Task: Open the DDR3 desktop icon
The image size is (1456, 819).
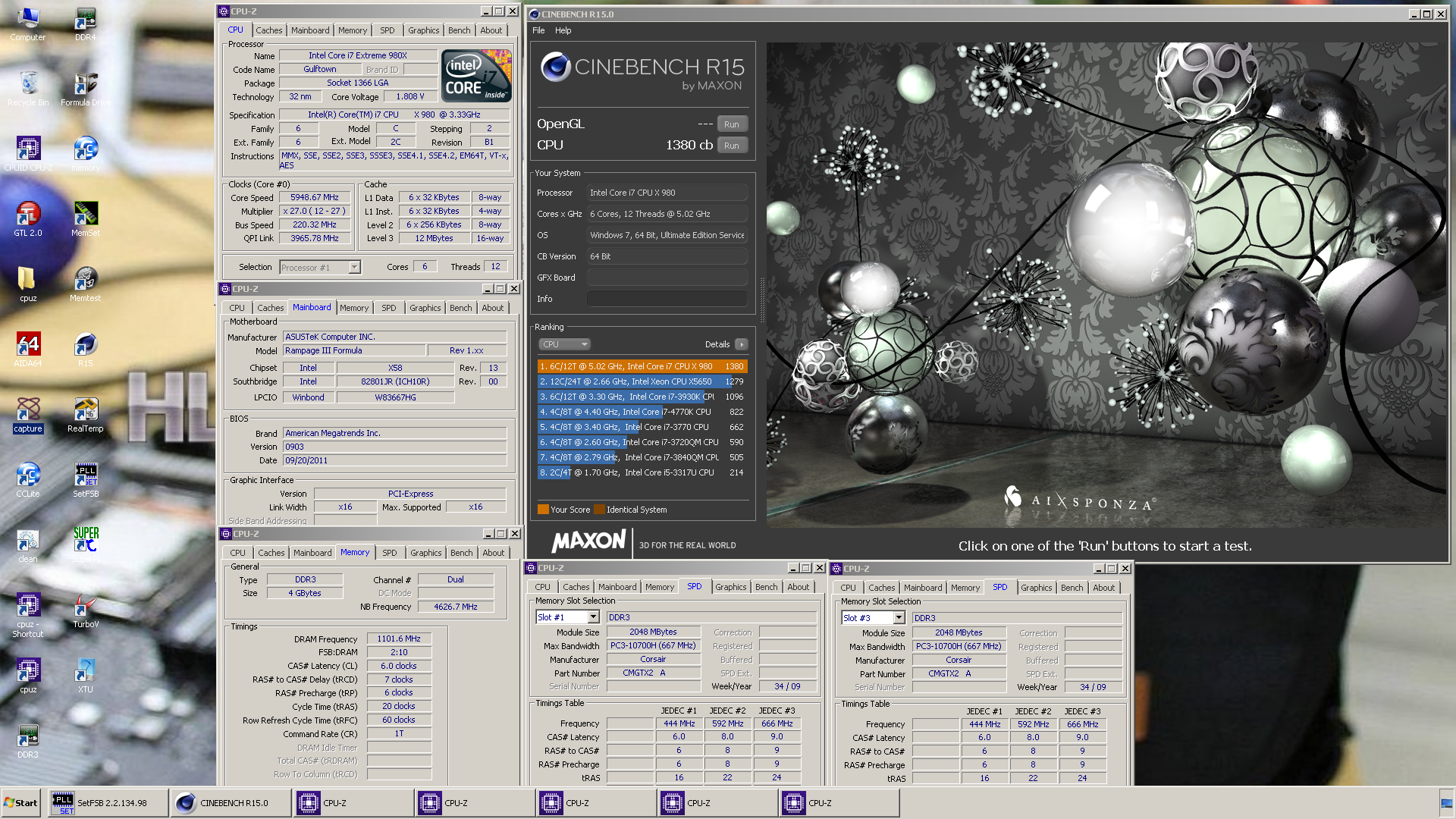Action: [28, 741]
